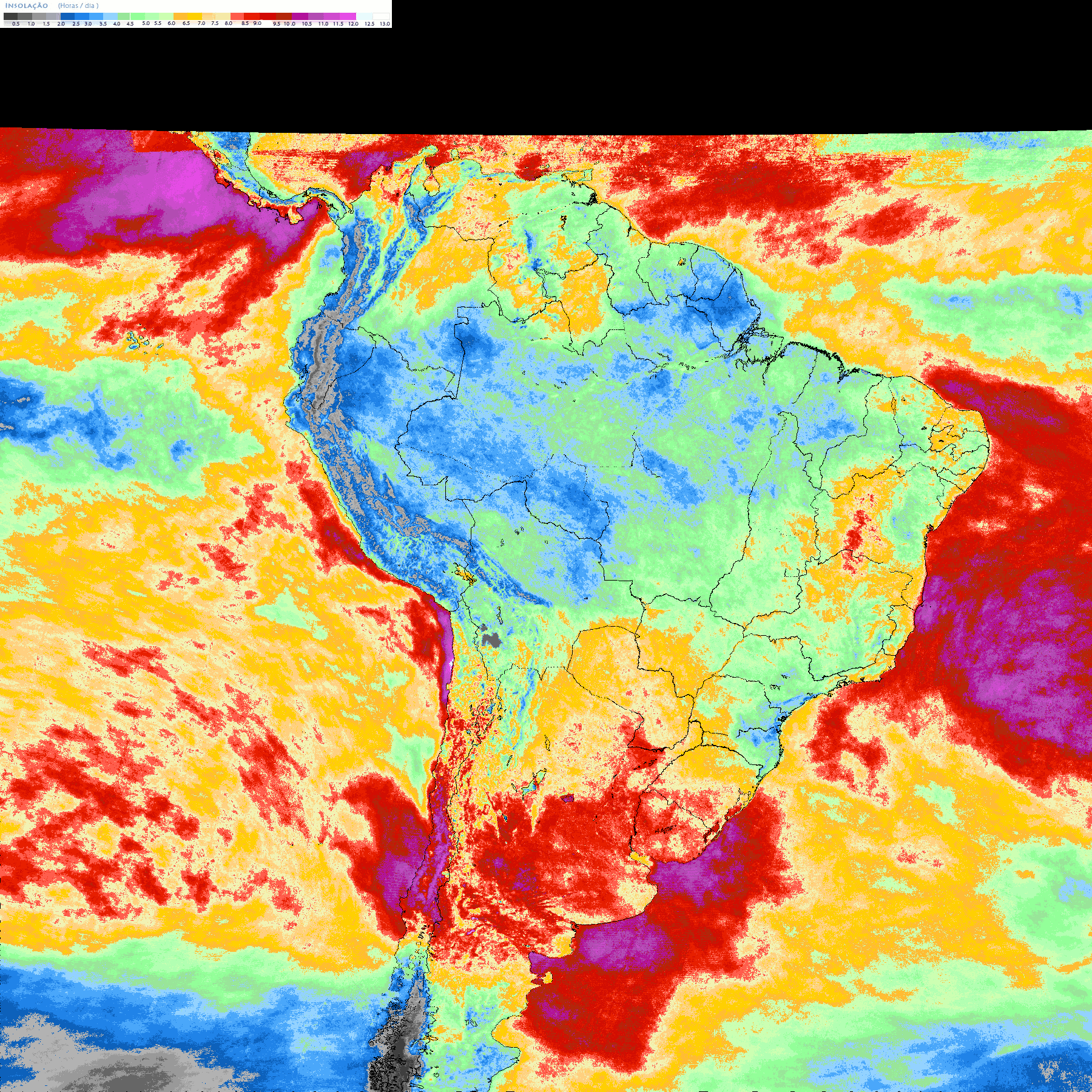The image size is (1092, 1092).
Task: Click the 11.0 legend scale label
Action: 323,24
